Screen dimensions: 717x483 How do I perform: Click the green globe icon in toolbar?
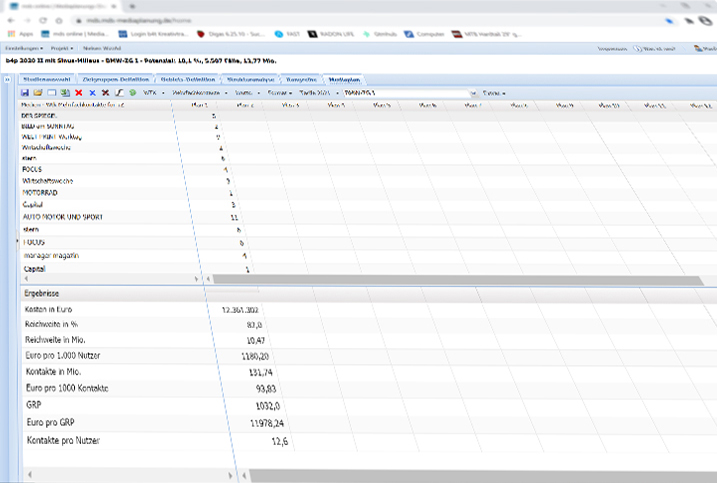tap(133, 93)
